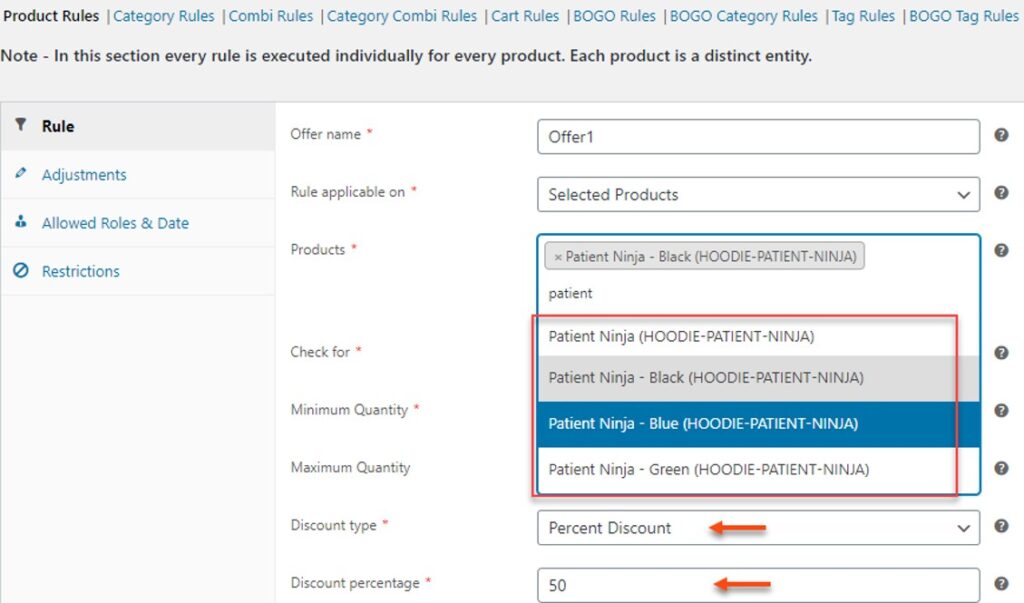Open help for Minimum Quantity
The image size is (1024, 603).
click(x=1001, y=410)
